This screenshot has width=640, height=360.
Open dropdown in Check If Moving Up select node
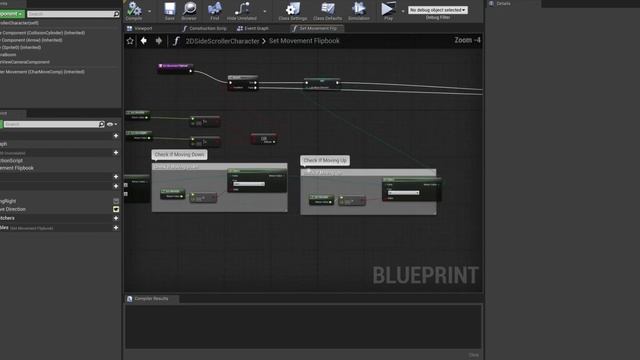[x=403, y=193]
